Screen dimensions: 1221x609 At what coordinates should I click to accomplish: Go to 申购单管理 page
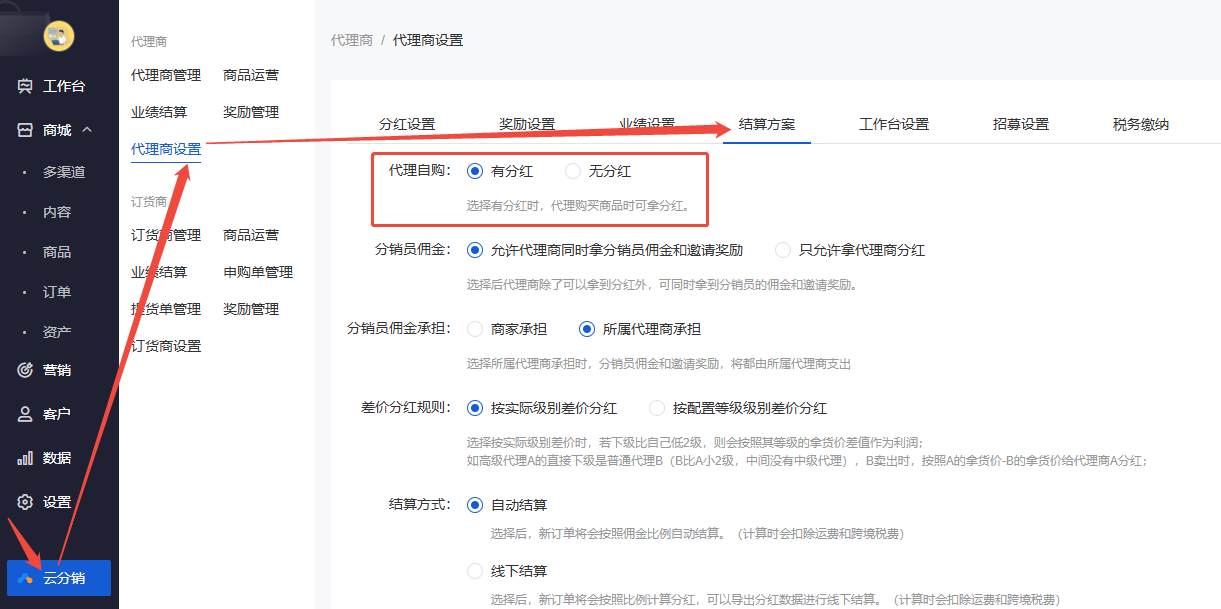pyautogui.click(x=258, y=272)
